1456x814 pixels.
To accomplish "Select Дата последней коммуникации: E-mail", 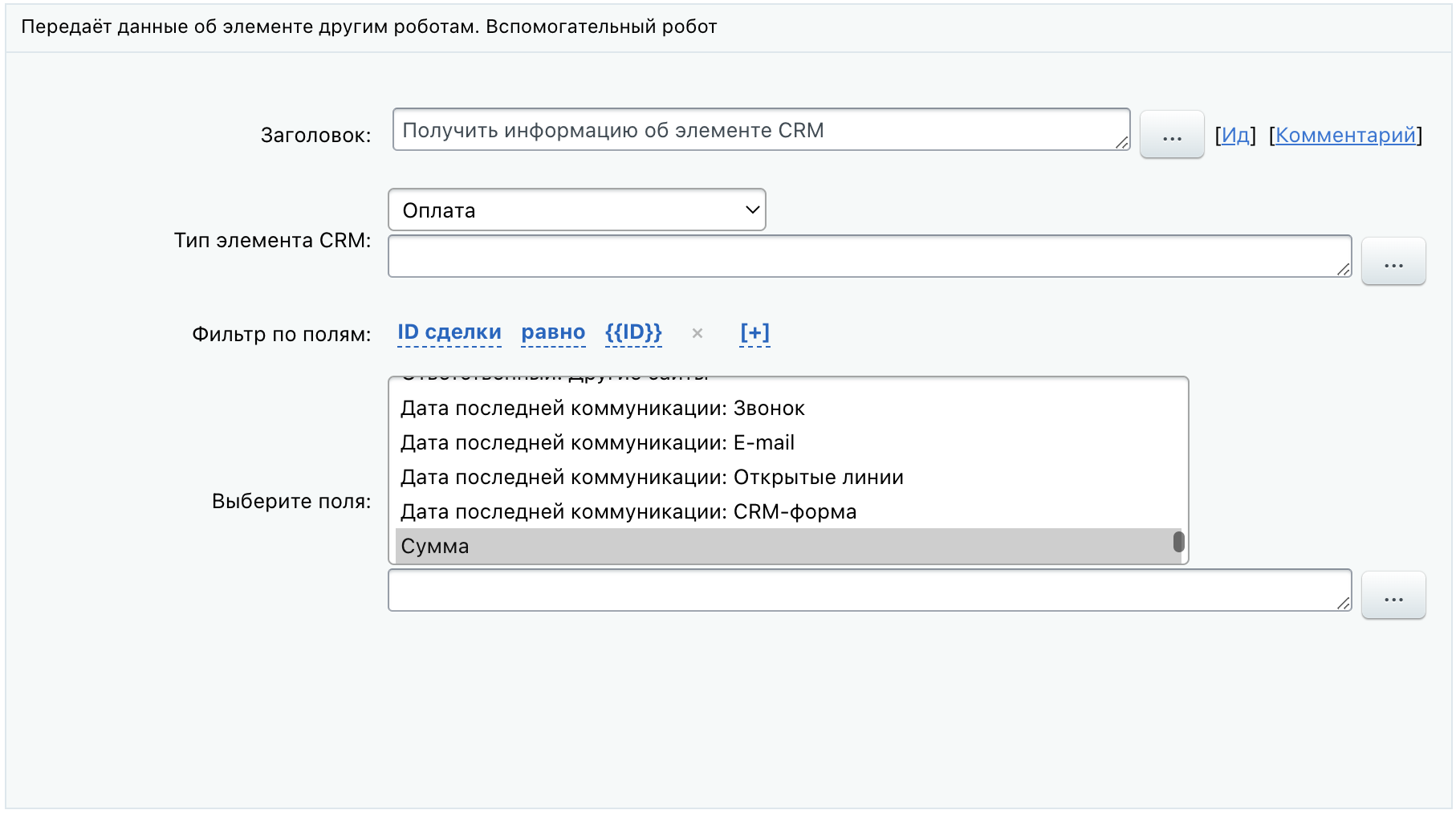I will (597, 442).
